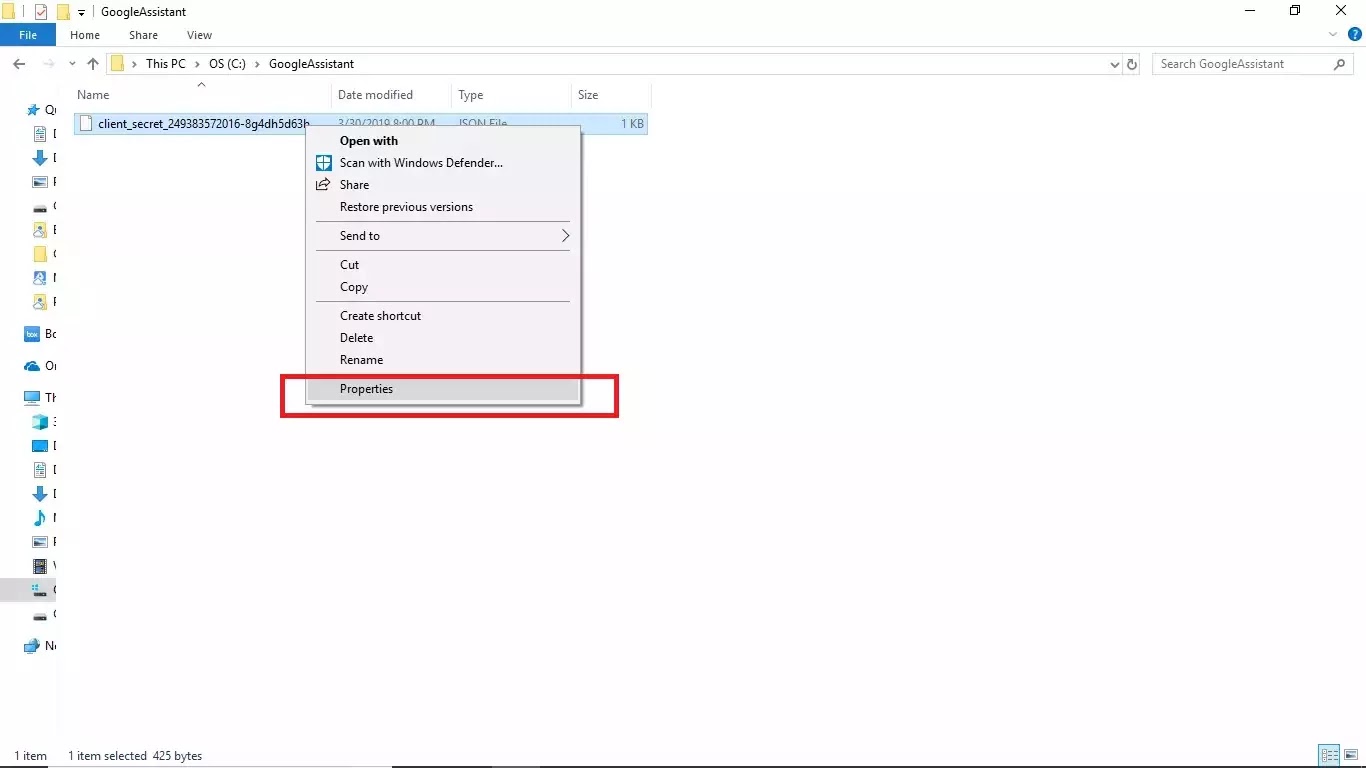
Task: Click the Forward navigation arrow
Action: click(x=47, y=64)
